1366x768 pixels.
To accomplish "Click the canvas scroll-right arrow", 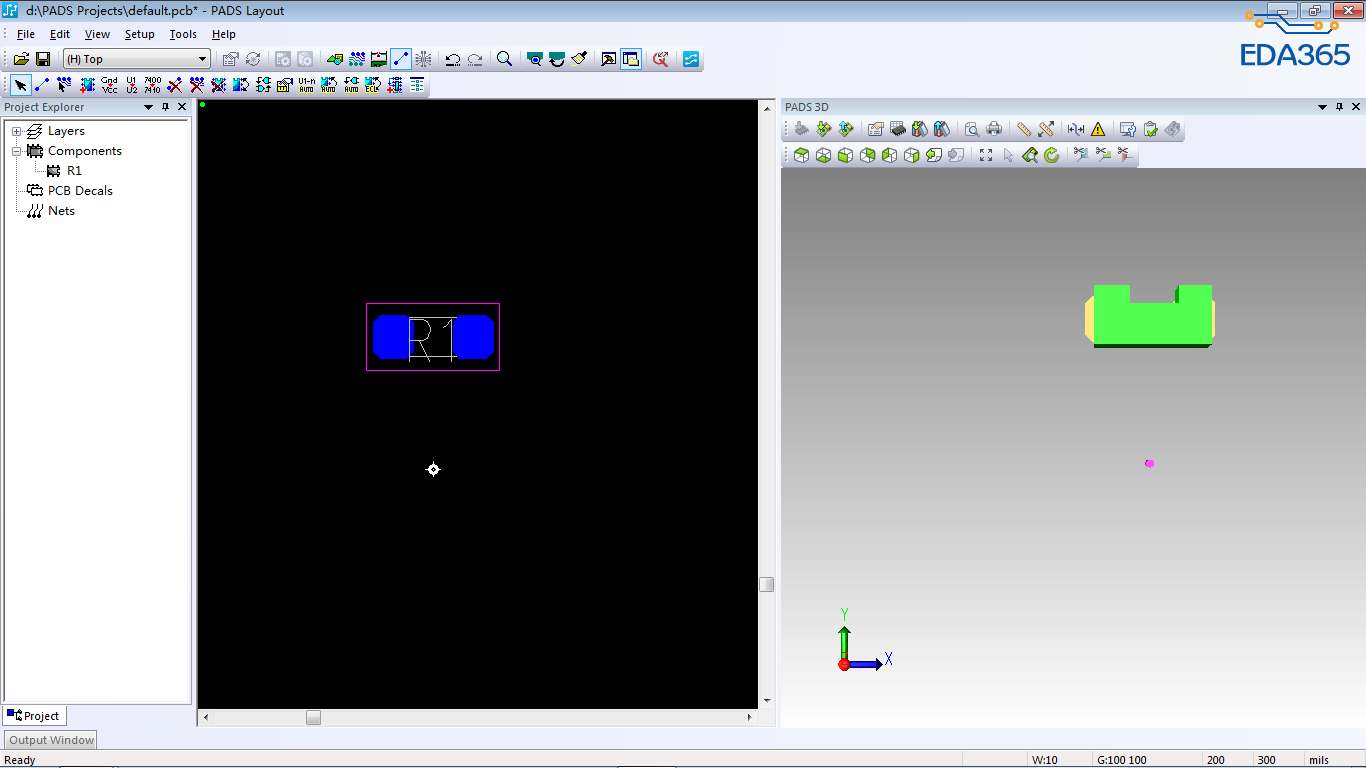I will click(x=751, y=717).
